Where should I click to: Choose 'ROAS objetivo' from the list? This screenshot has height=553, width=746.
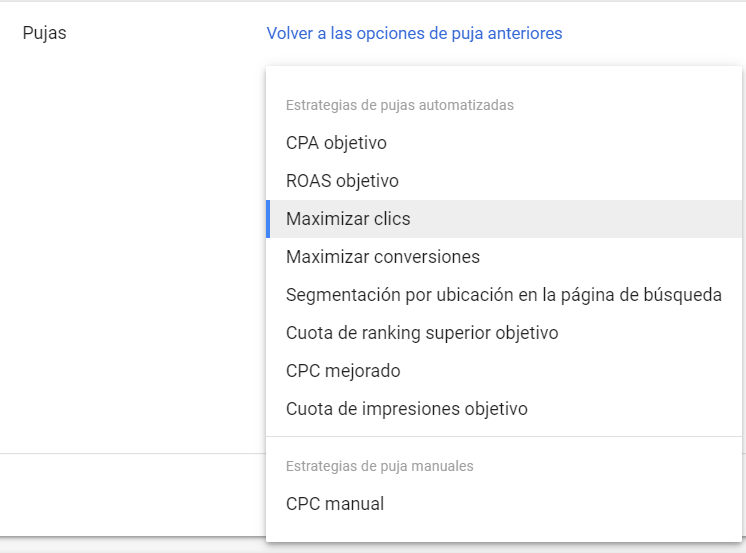[342, 181]
